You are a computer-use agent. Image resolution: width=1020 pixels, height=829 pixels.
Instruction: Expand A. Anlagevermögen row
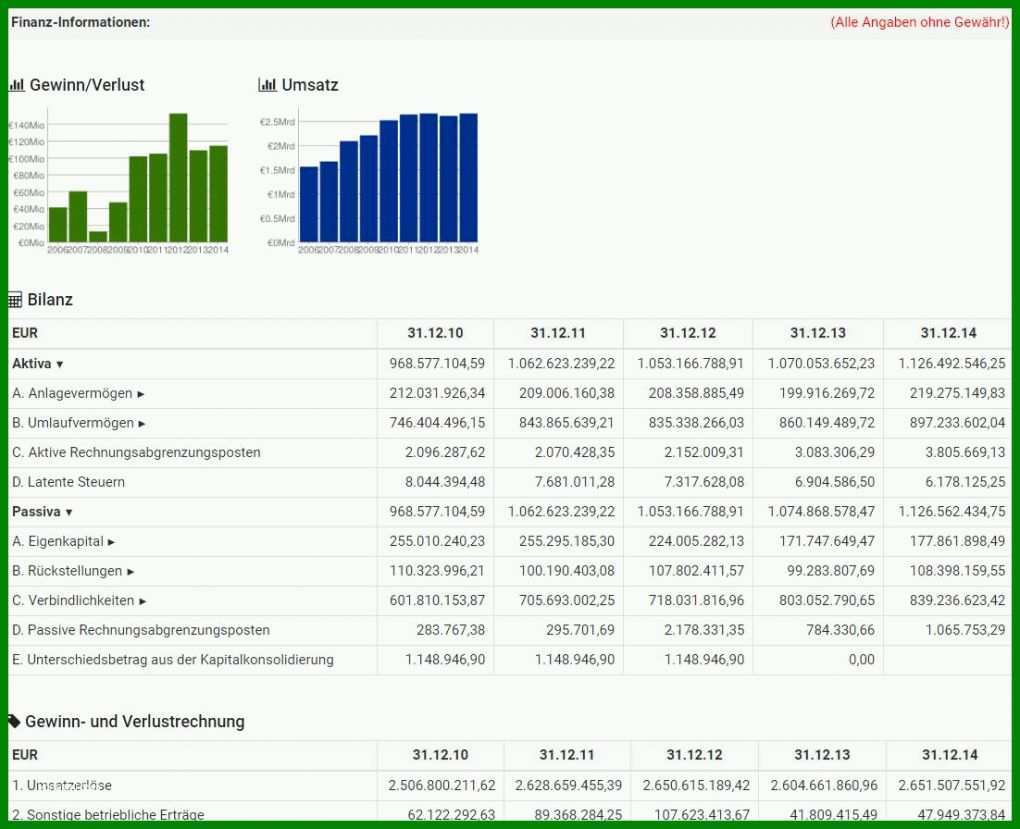pyautogui.click(x=141, y=394)
